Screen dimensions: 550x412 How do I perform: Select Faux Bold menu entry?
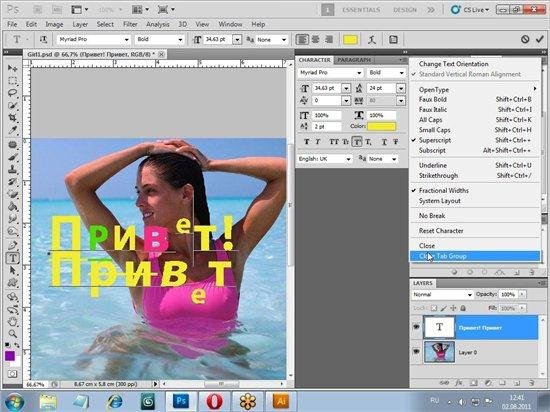click(475, 99)
